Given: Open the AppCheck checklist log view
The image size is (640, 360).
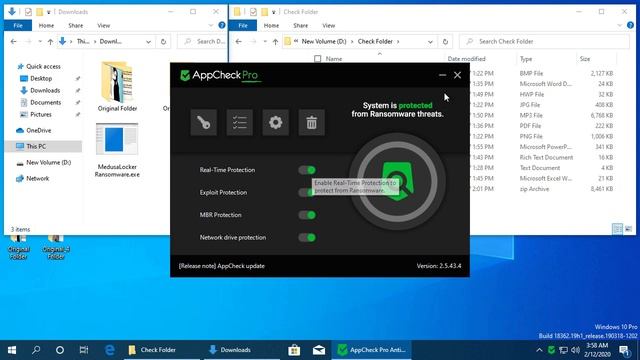Looking at the screenshot, I should (239, 122).
